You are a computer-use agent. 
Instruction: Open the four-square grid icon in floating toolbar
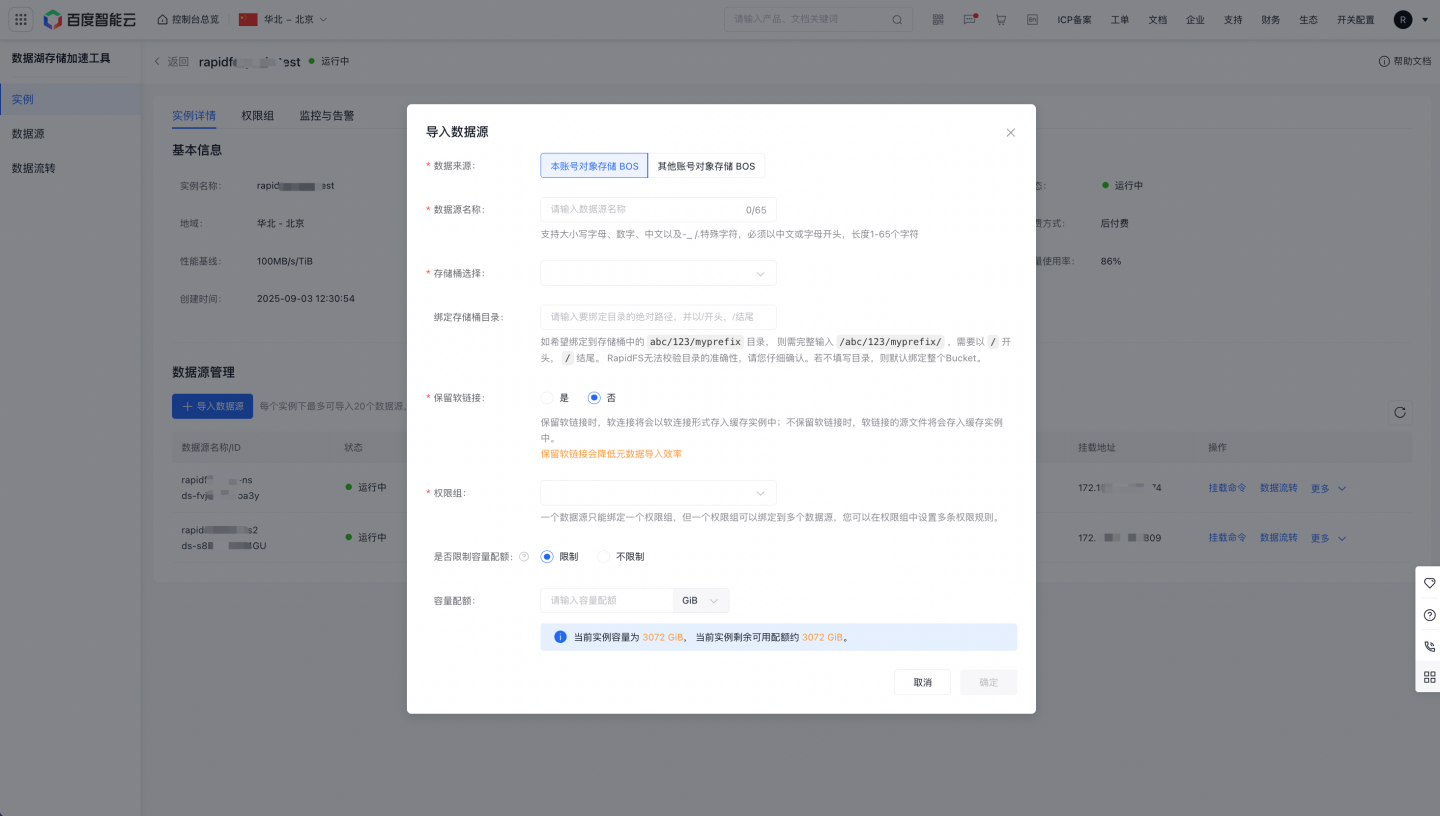pos(1429,678)
